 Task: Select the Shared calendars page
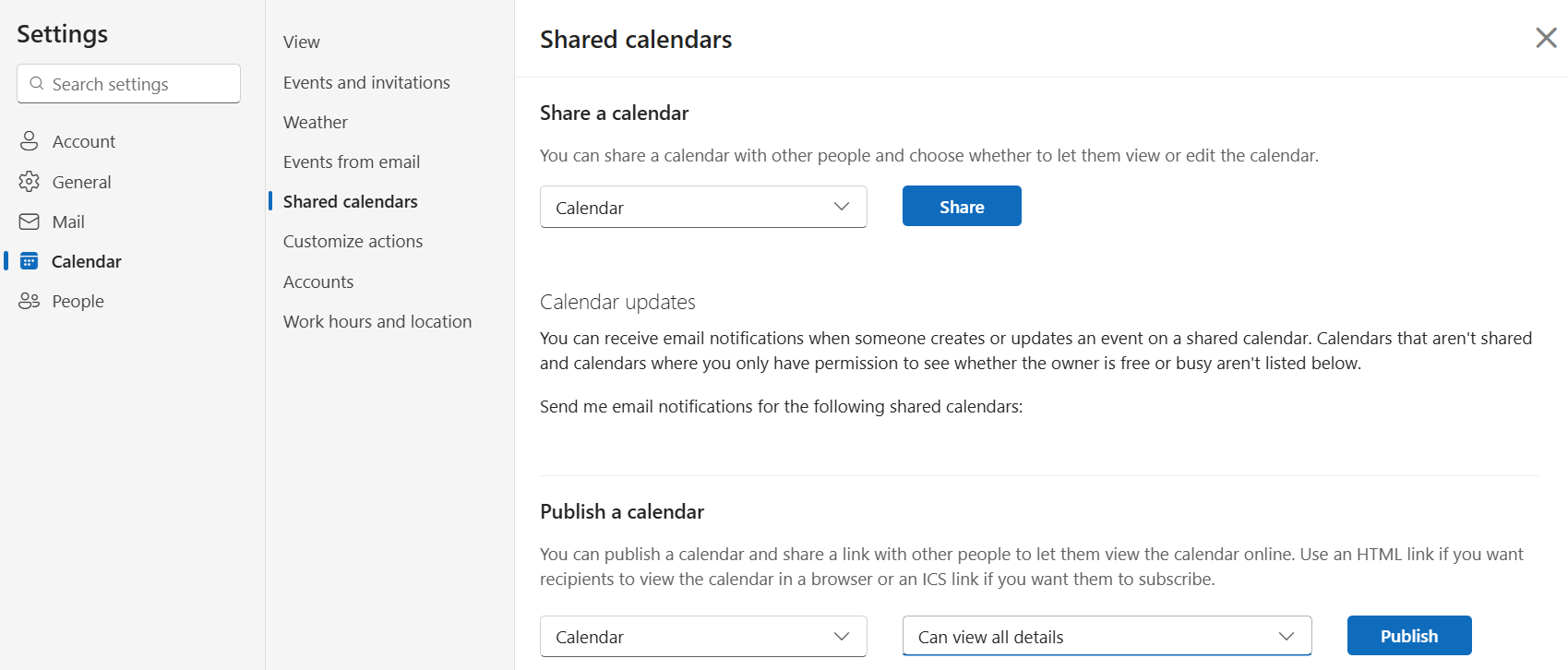(351, 201)
